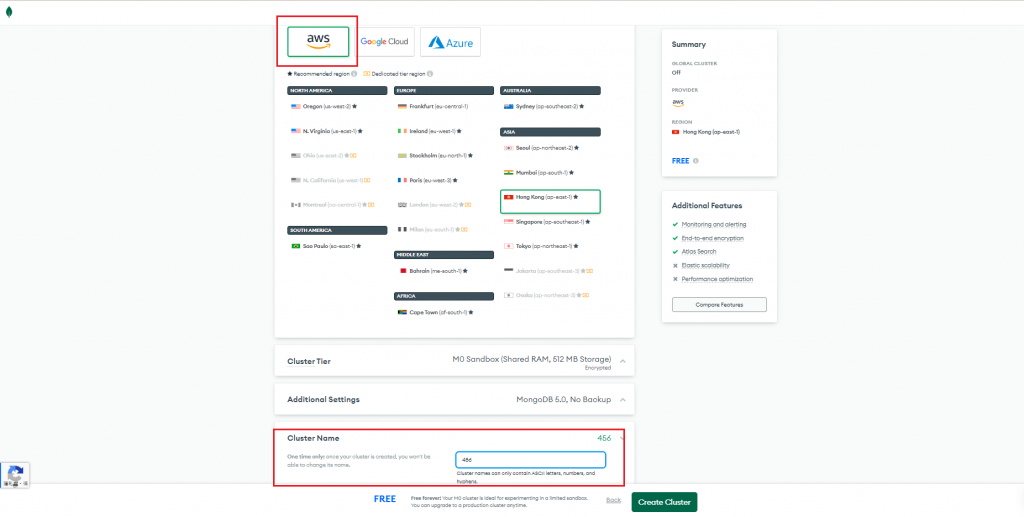The width and height of the screenshot is (1024, 517).
Task: Select the Seoul (ap-northeast-2) region
Action: (542, 148)
